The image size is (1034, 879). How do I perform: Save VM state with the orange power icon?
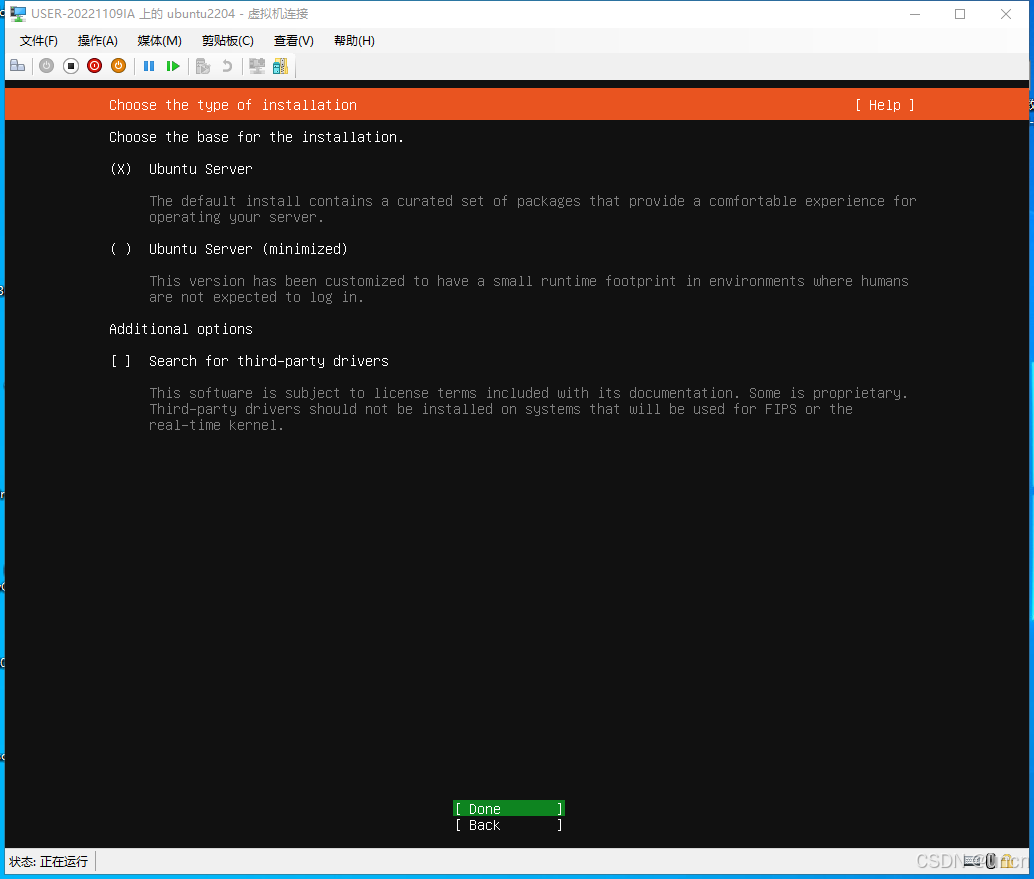pos(119,66)
